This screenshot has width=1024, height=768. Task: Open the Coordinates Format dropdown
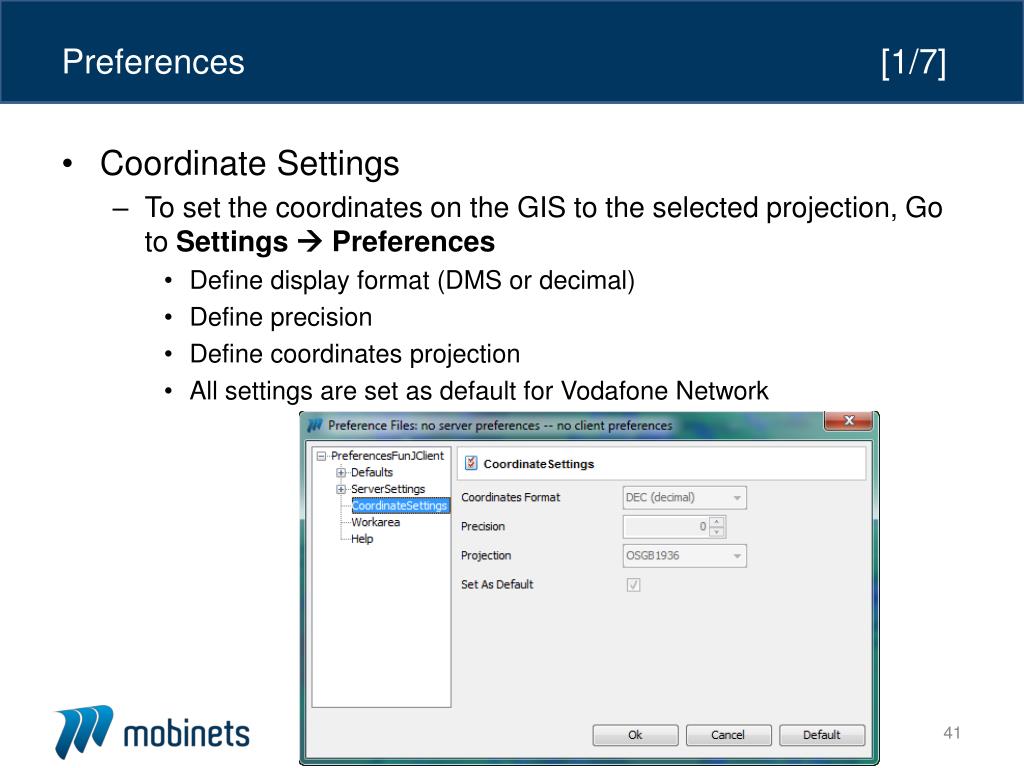(684, 498)
